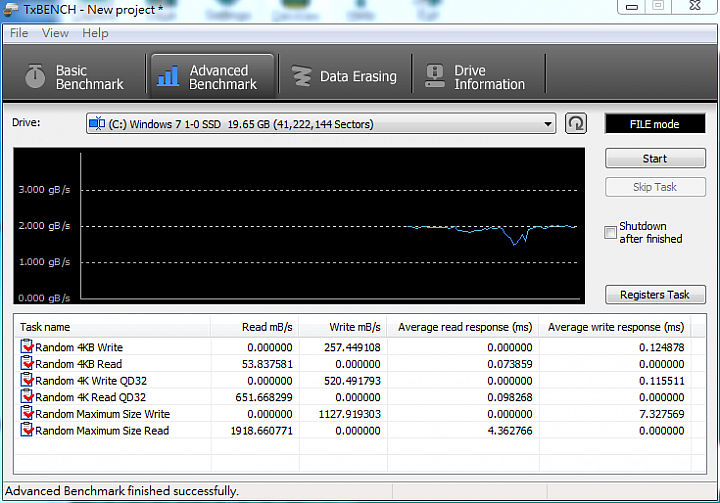The width and height of the screenshot is (720, 503).
Task: Click the 0.073859 read response value
Action: pyautogui.click(x=510, y=364)
